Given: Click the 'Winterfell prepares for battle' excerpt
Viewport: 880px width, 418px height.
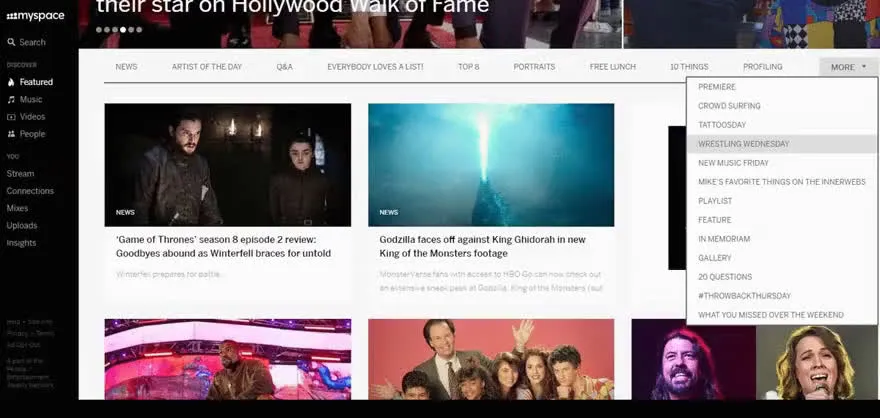Looking at the screenshot, I should coord(169,274).
